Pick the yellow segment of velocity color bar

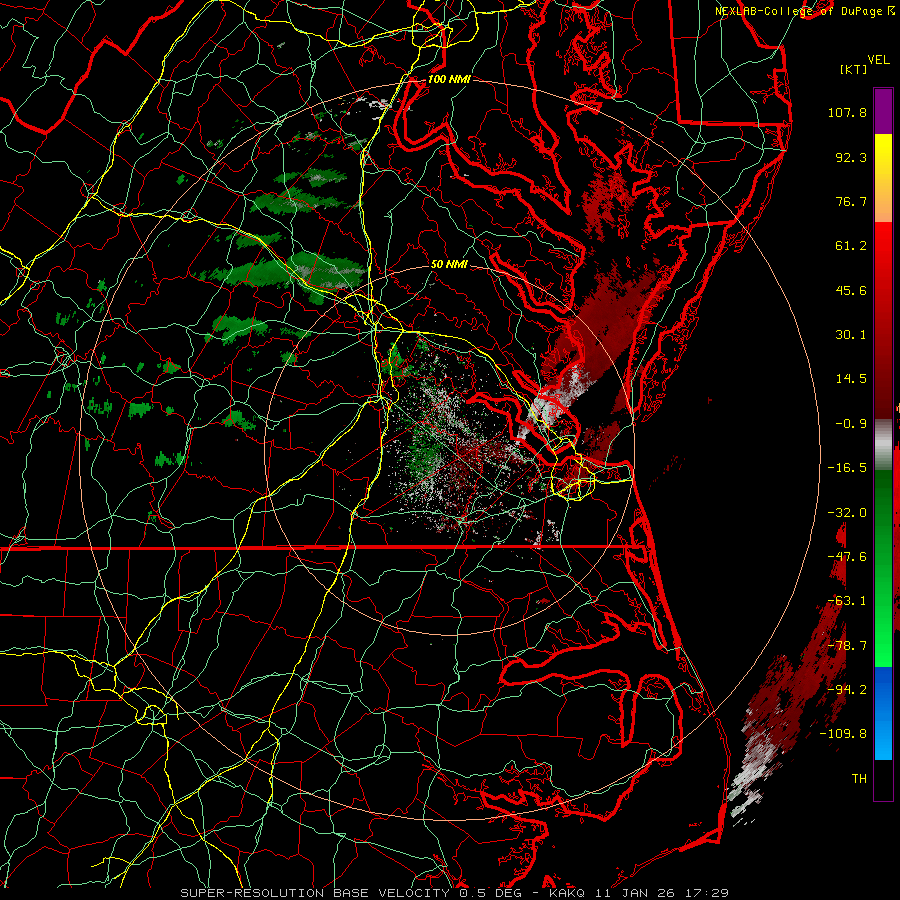coord(883,156)
